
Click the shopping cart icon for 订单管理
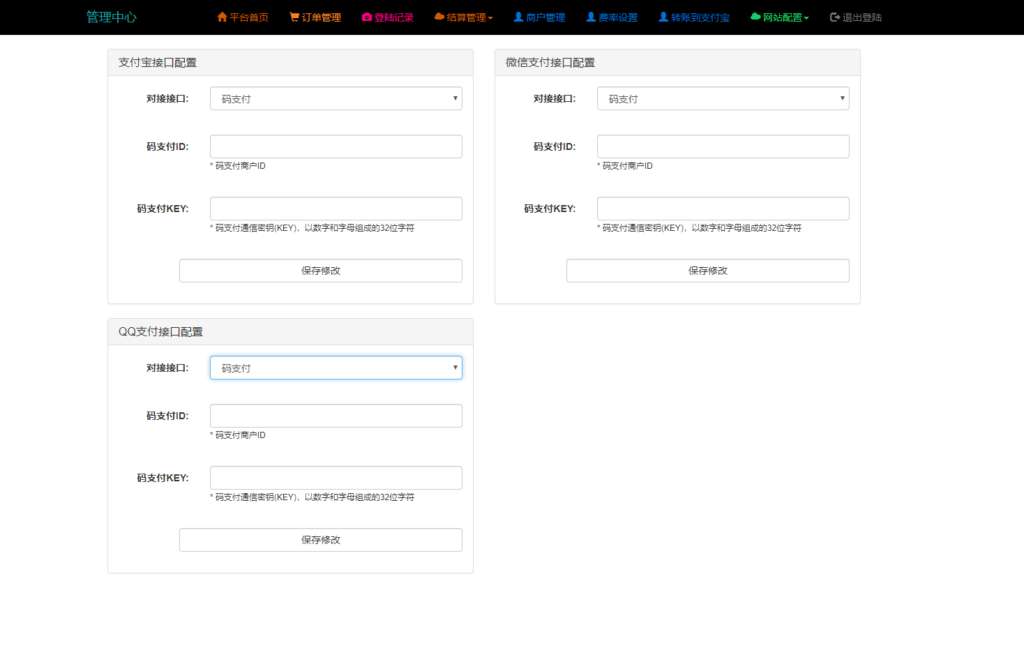(294, 17)
